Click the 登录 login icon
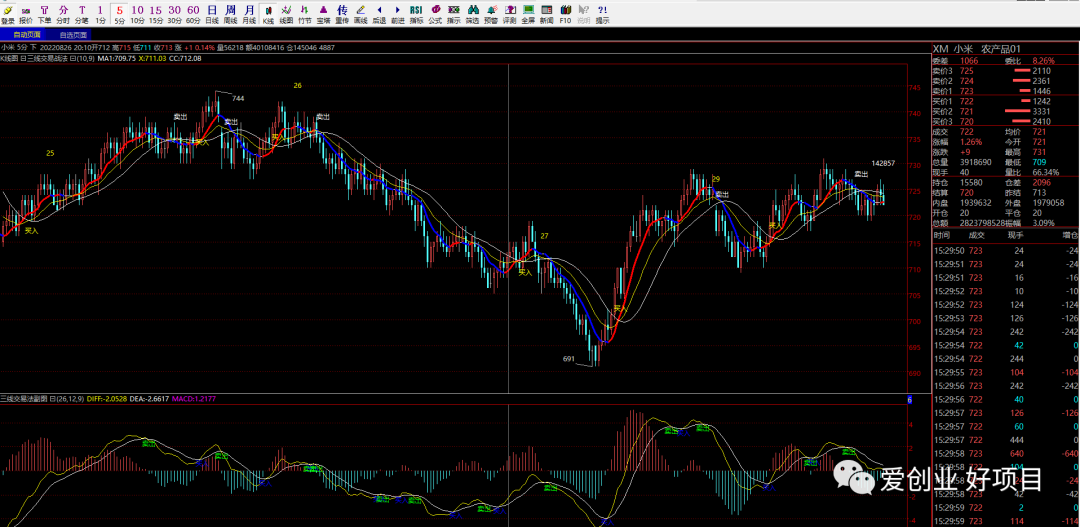The height and width of the screenshot is (527, 1080). [8, 13]
